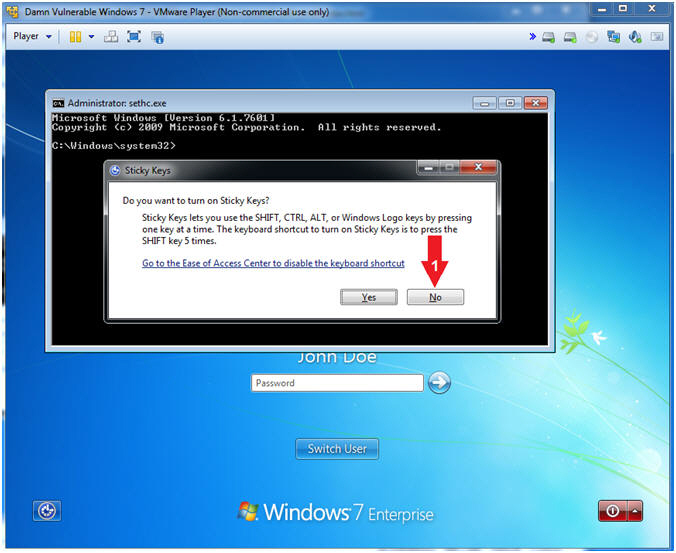This screenshot has width=676, height=553.
Task: Click the sethc.exe command prompt title icon
Action: (58, 103)
